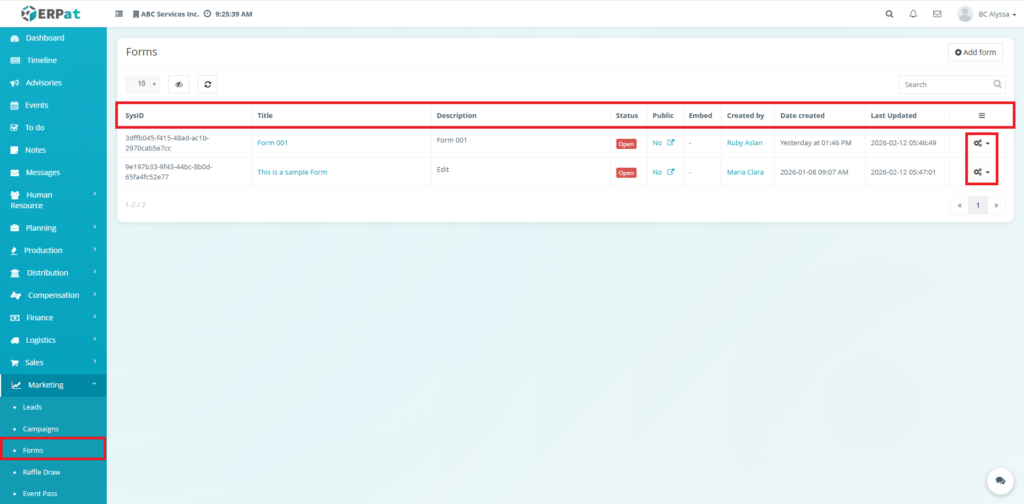Viewport: 1024px width, 504px height.
Task: Click the column menu icon in table header
Action: click(981, 116)
